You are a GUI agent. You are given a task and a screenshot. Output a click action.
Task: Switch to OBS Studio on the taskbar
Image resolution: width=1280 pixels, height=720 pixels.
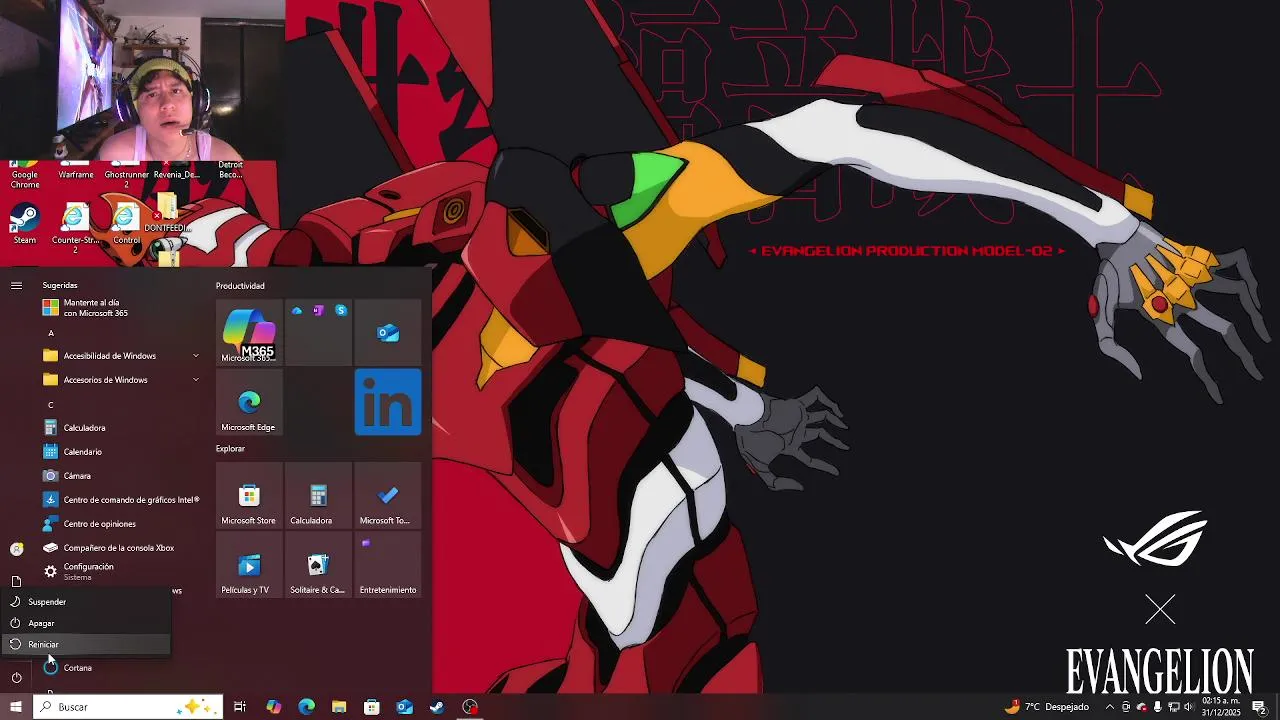click(x=470, y=707)
